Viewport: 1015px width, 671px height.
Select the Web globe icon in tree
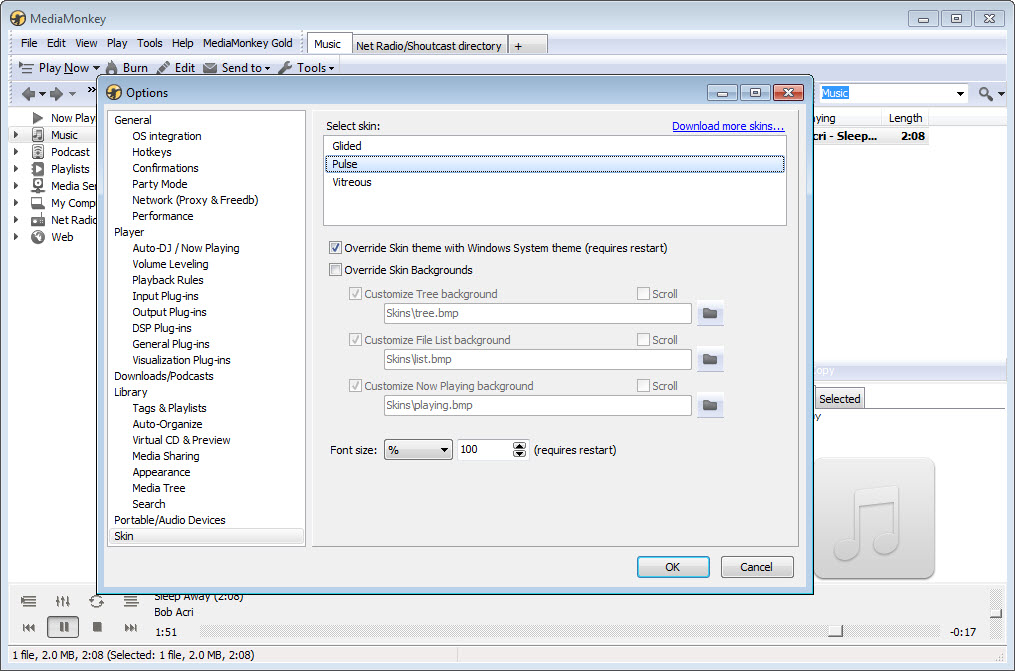38,237
